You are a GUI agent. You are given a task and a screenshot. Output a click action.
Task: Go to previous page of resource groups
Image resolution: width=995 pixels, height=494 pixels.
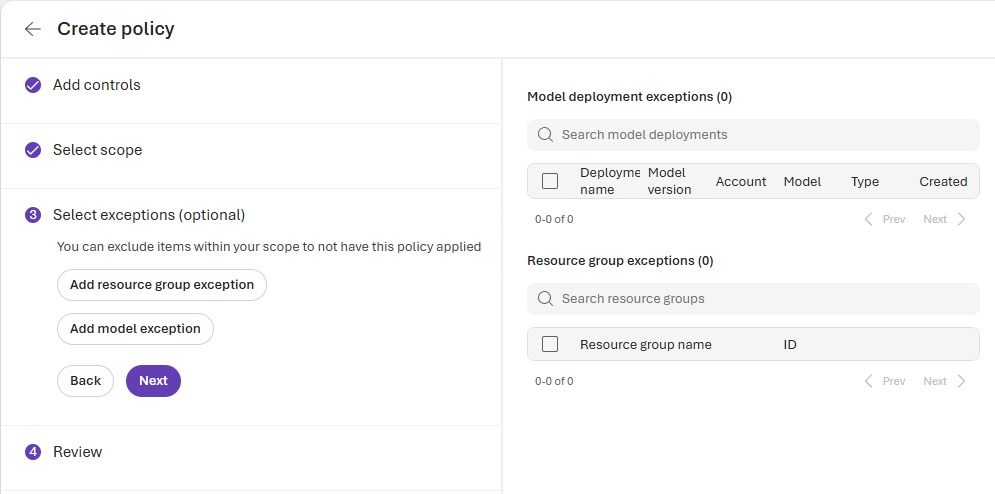point(885,381)
